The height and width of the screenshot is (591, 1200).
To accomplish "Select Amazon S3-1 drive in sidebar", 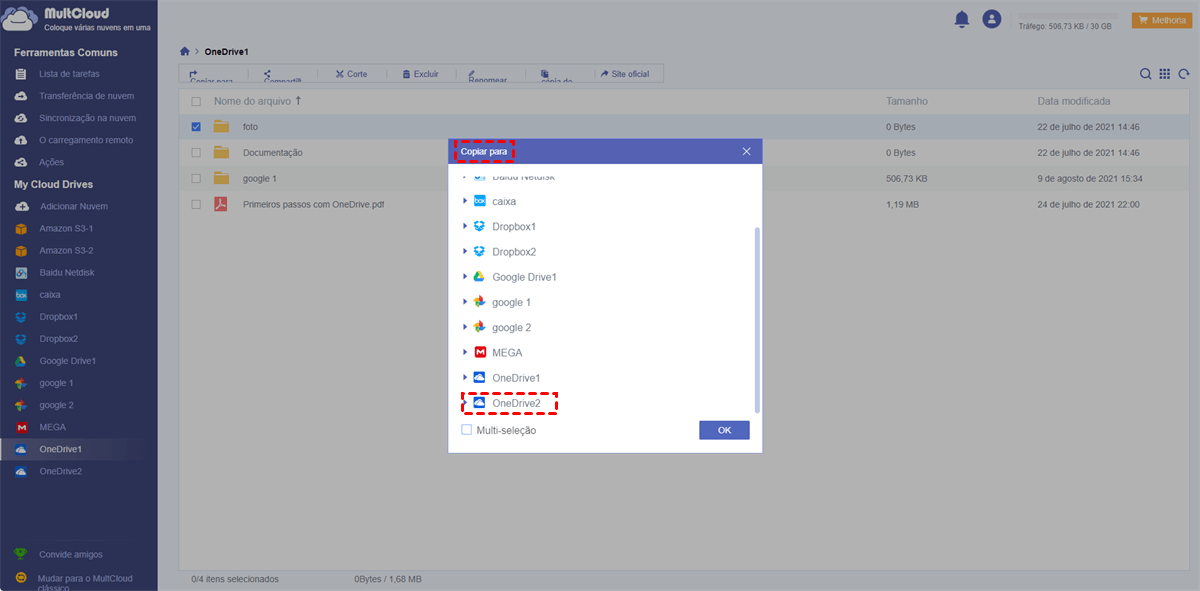I will [66, 228].
